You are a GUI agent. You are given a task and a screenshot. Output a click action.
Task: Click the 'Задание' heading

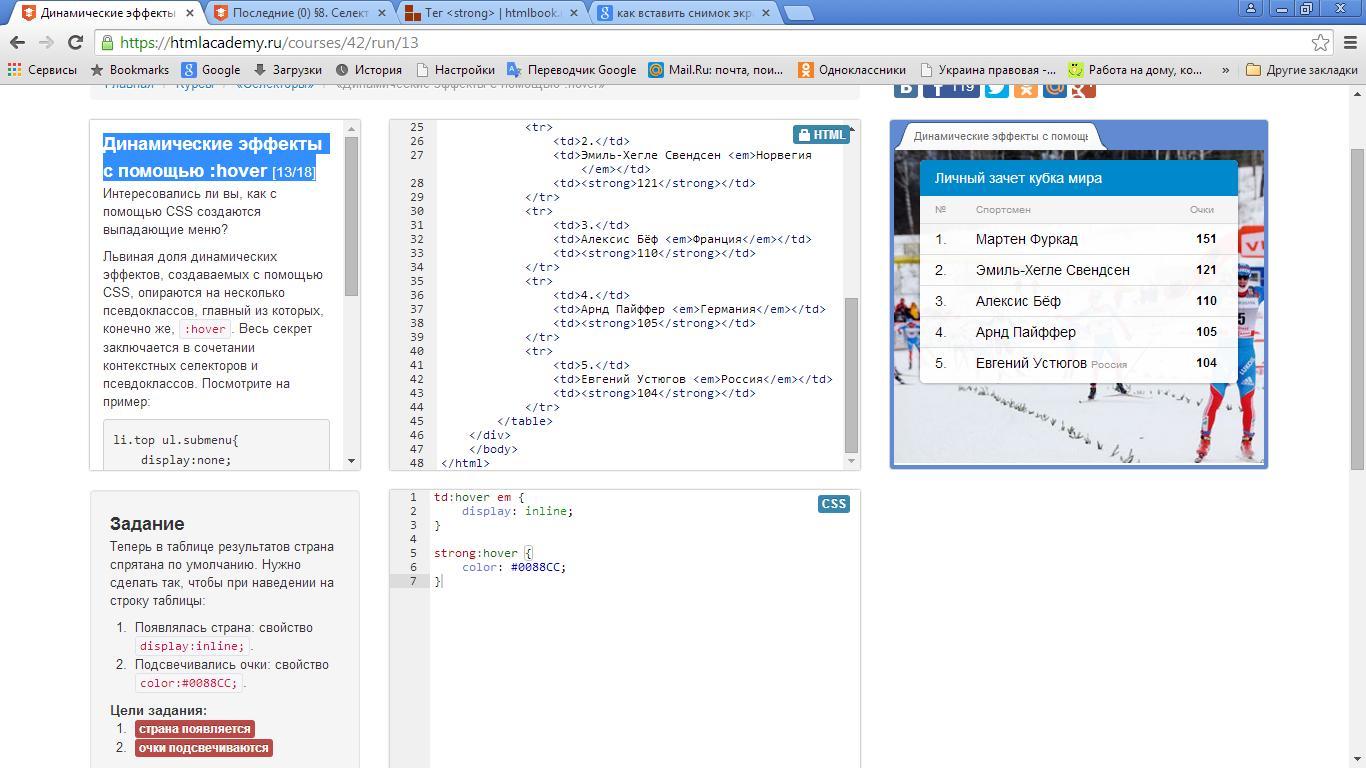(147, 524)
